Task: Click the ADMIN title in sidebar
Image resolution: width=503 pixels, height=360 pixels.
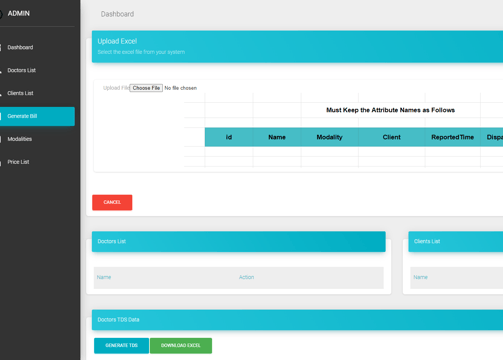Action: [19, 13]
